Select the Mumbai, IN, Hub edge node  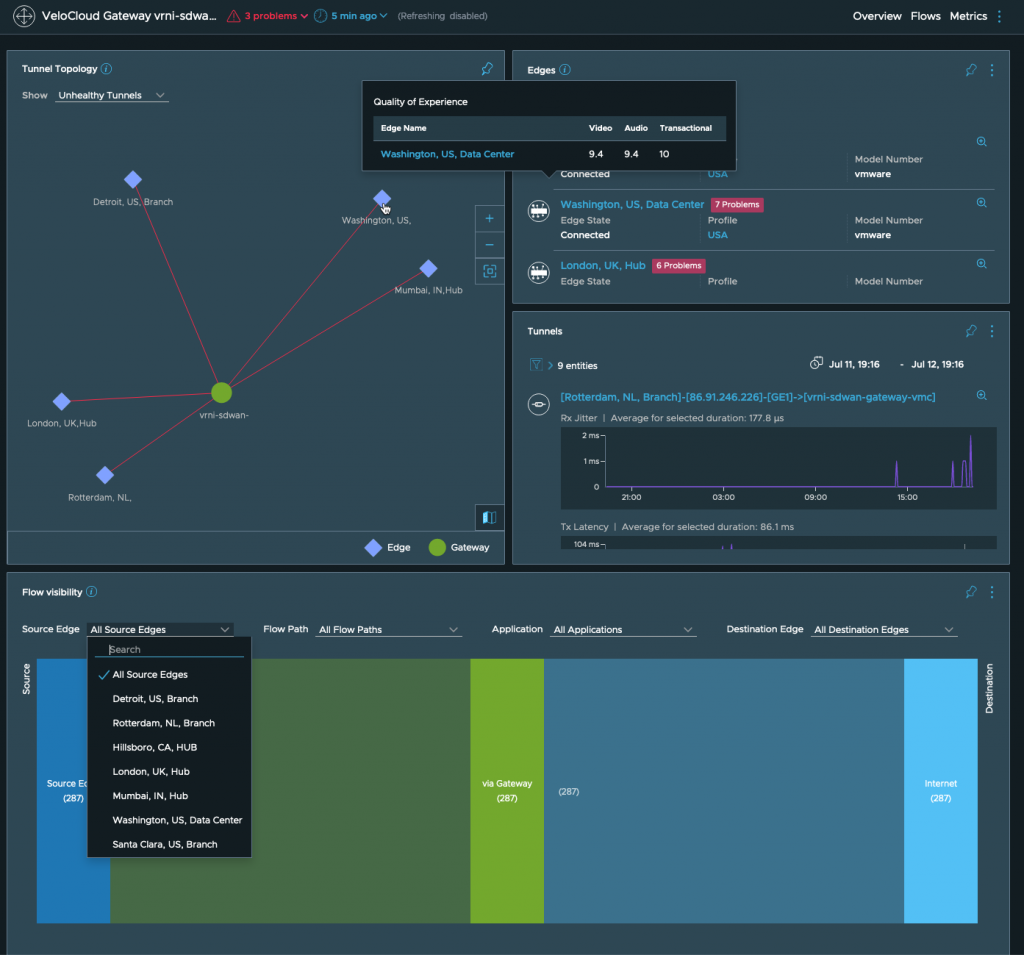coord(428,268)
